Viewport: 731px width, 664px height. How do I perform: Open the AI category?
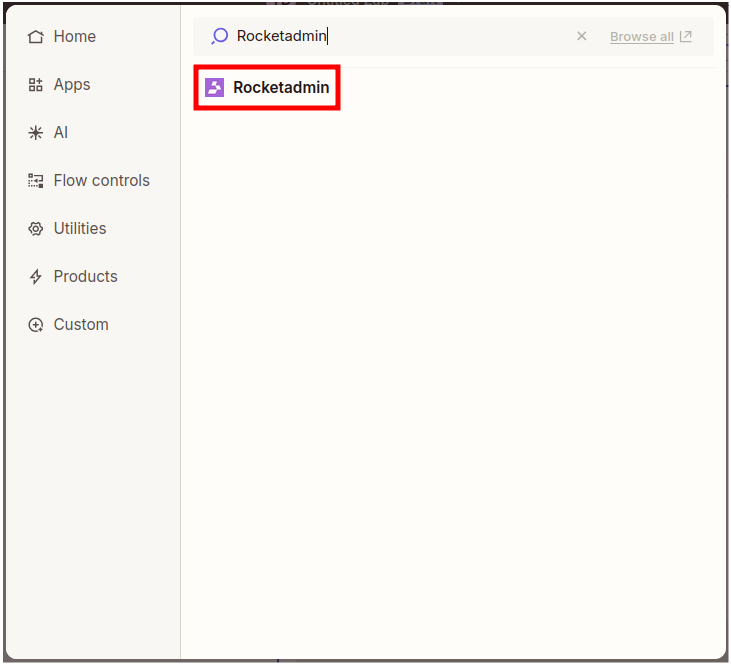[x=48, y=132]
